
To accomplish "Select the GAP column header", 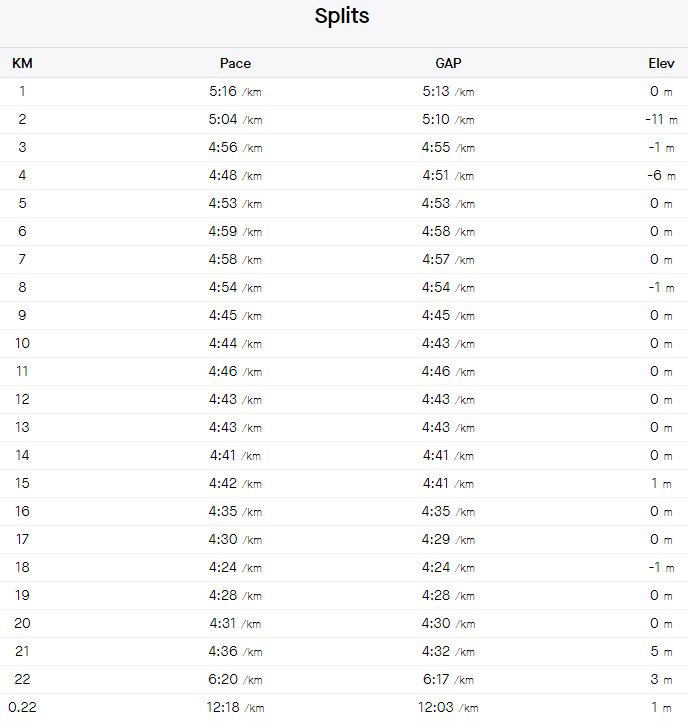I will coord(448,63).
